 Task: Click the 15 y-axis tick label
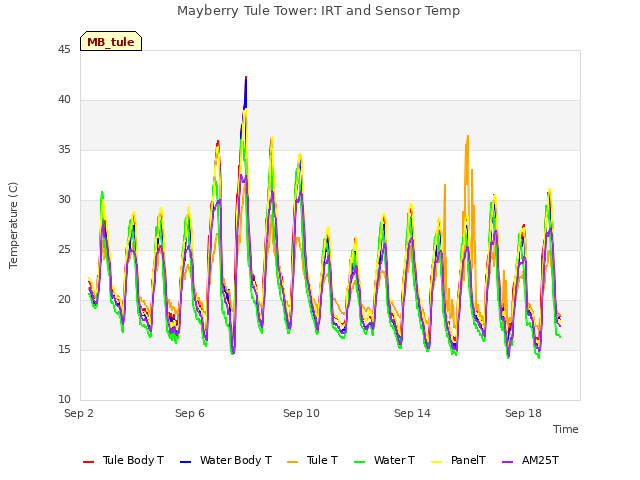64,350
